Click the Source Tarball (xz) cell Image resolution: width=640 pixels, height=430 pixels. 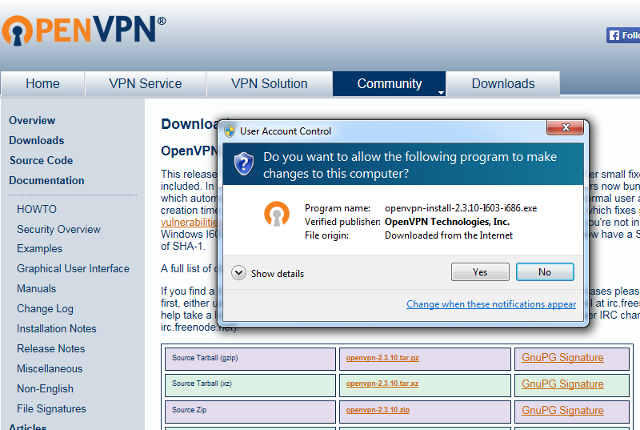[x=250, y=385]
